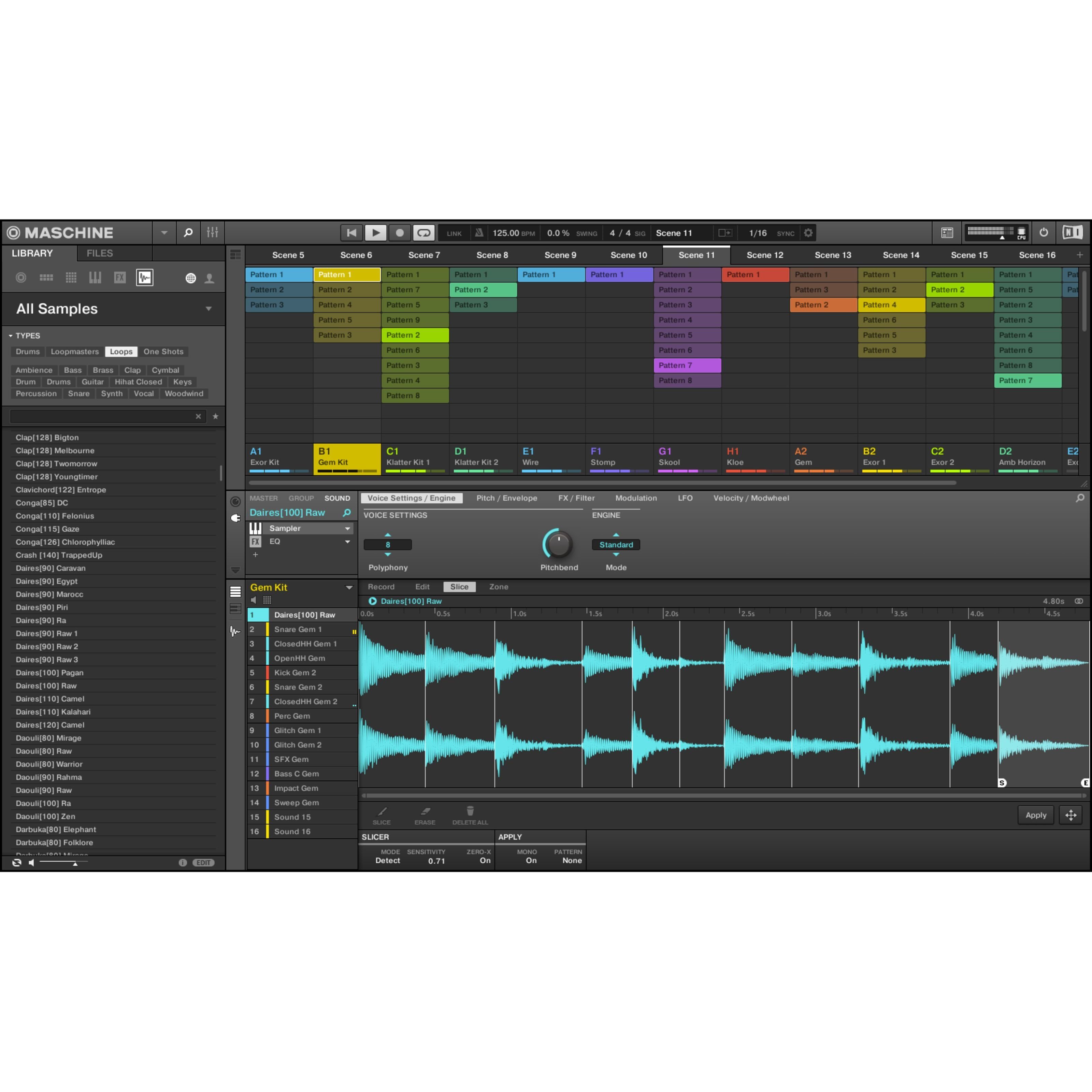Click the user account icon in library header
The width and height of the screenshot is (1092, 1092).
[210, 279]
